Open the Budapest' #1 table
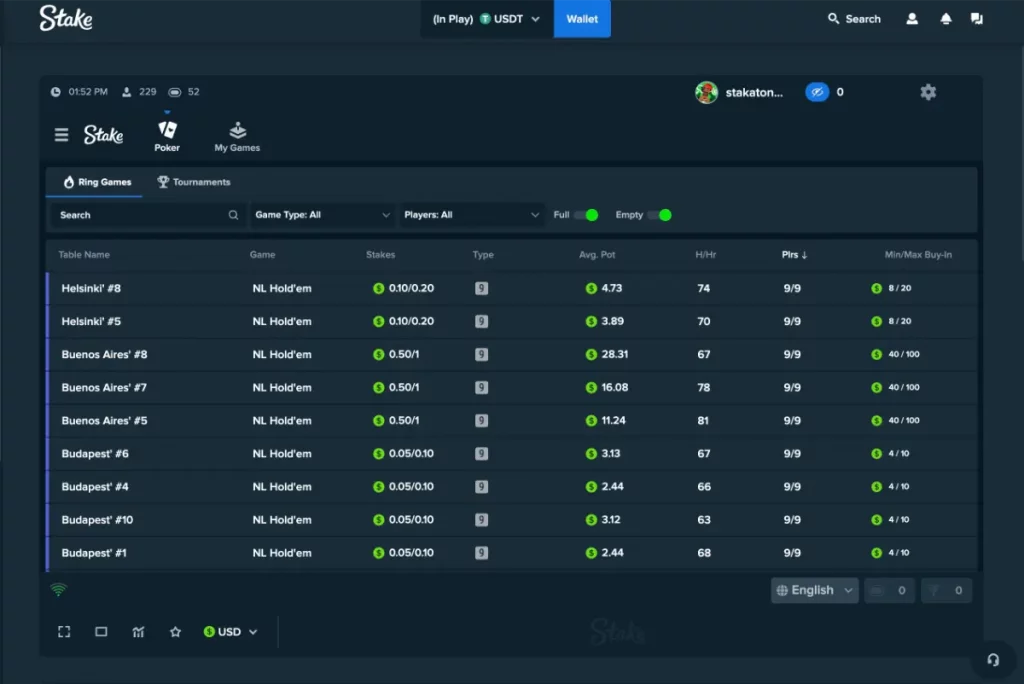 pyautogui.click(x=512, y=553)
